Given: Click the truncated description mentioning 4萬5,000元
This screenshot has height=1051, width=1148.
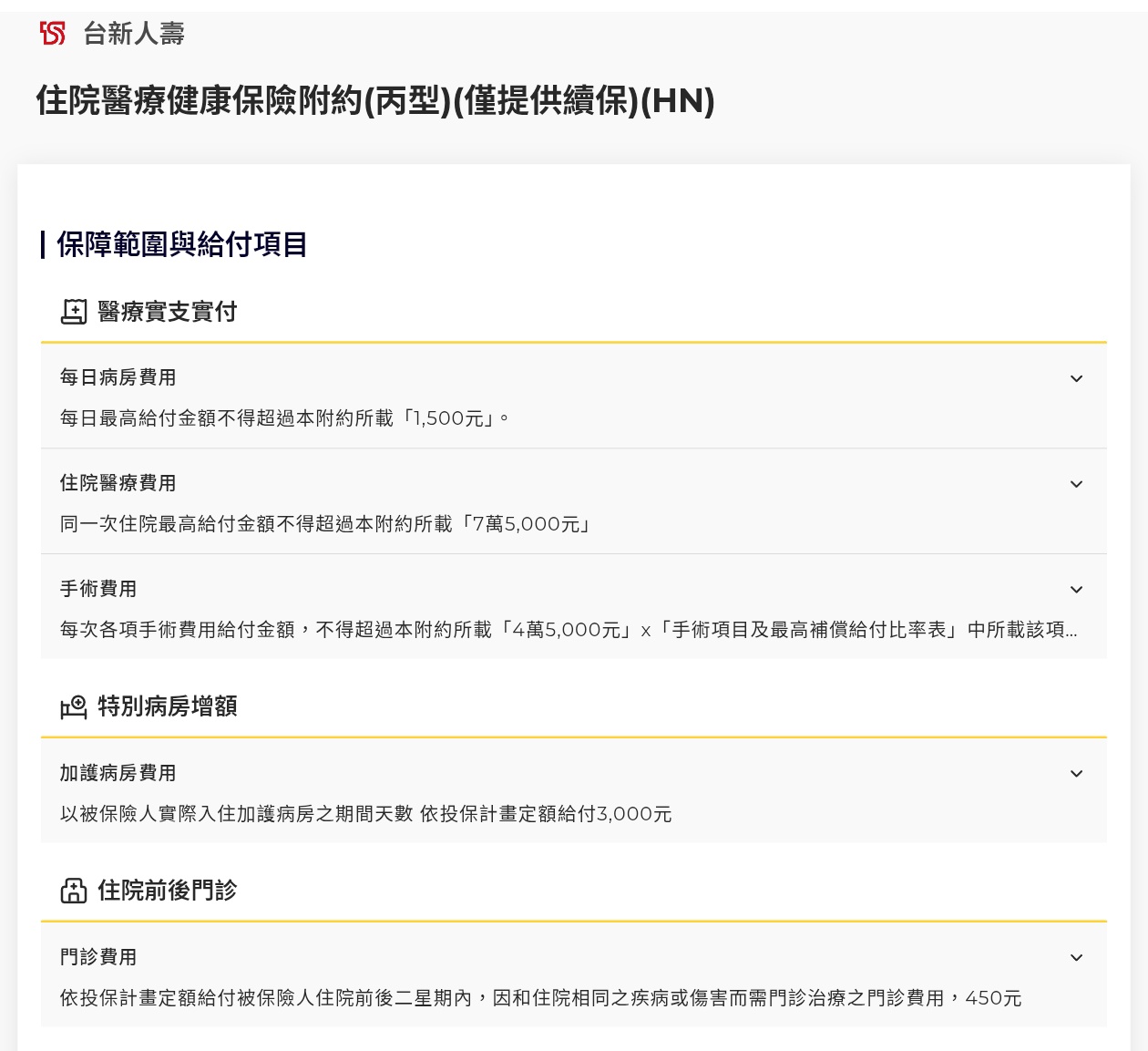Looking at the screenshot, I should 569,630.
